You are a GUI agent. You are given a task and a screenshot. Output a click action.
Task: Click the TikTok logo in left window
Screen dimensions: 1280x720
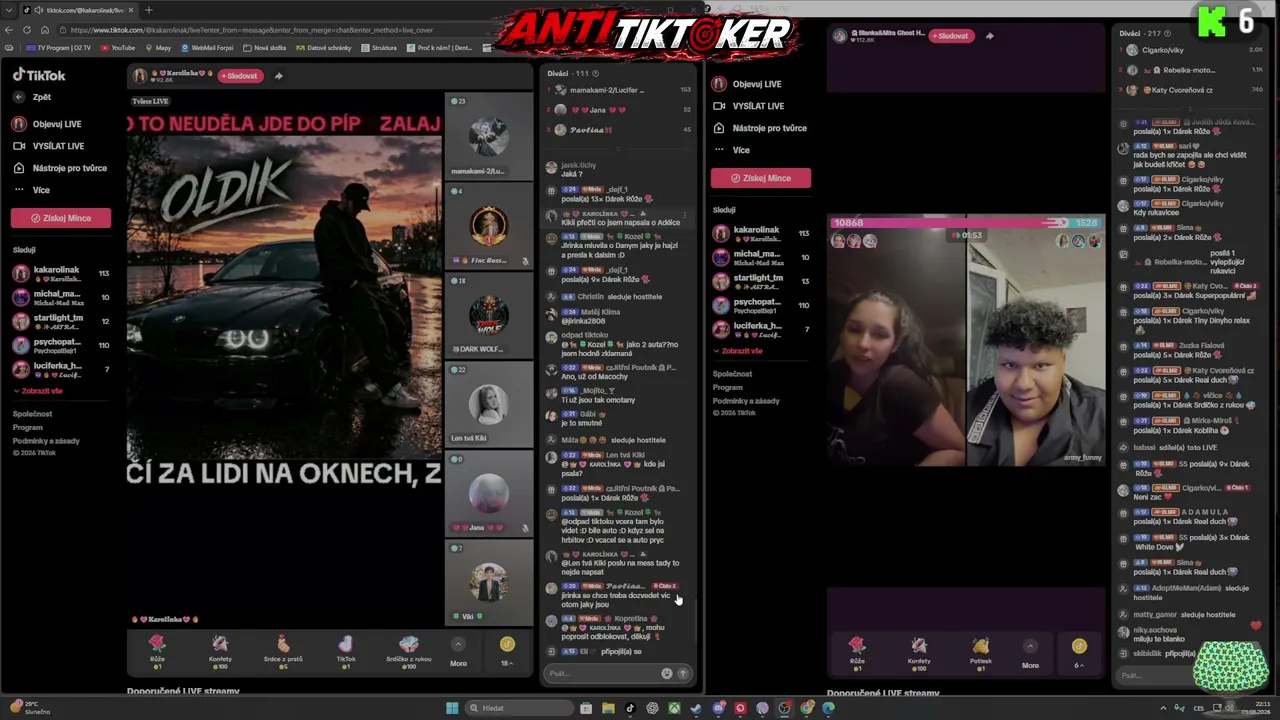click(39, 75)
